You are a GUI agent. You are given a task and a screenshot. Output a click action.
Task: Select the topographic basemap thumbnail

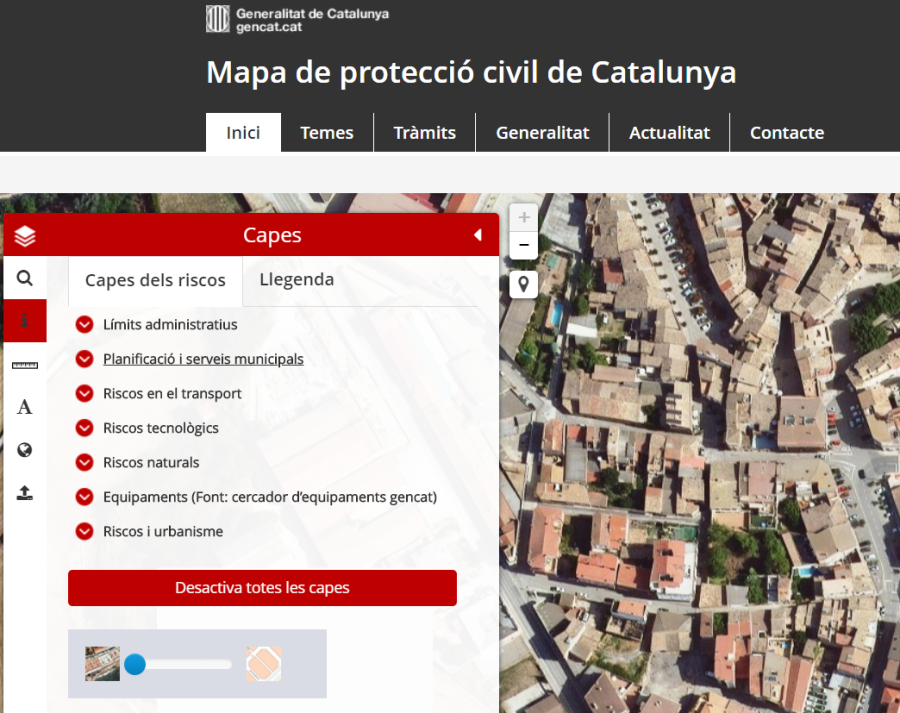[263, 664]
